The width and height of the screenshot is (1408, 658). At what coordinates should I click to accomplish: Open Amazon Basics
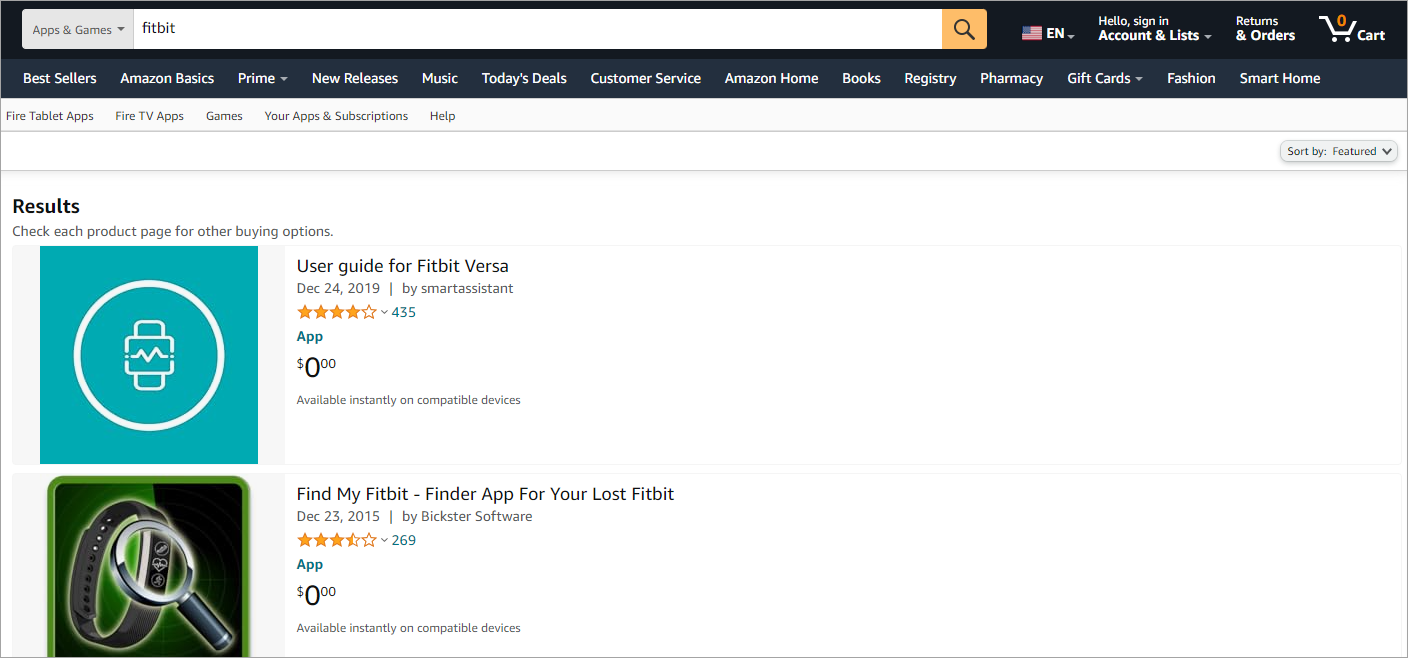coord(167,78)
